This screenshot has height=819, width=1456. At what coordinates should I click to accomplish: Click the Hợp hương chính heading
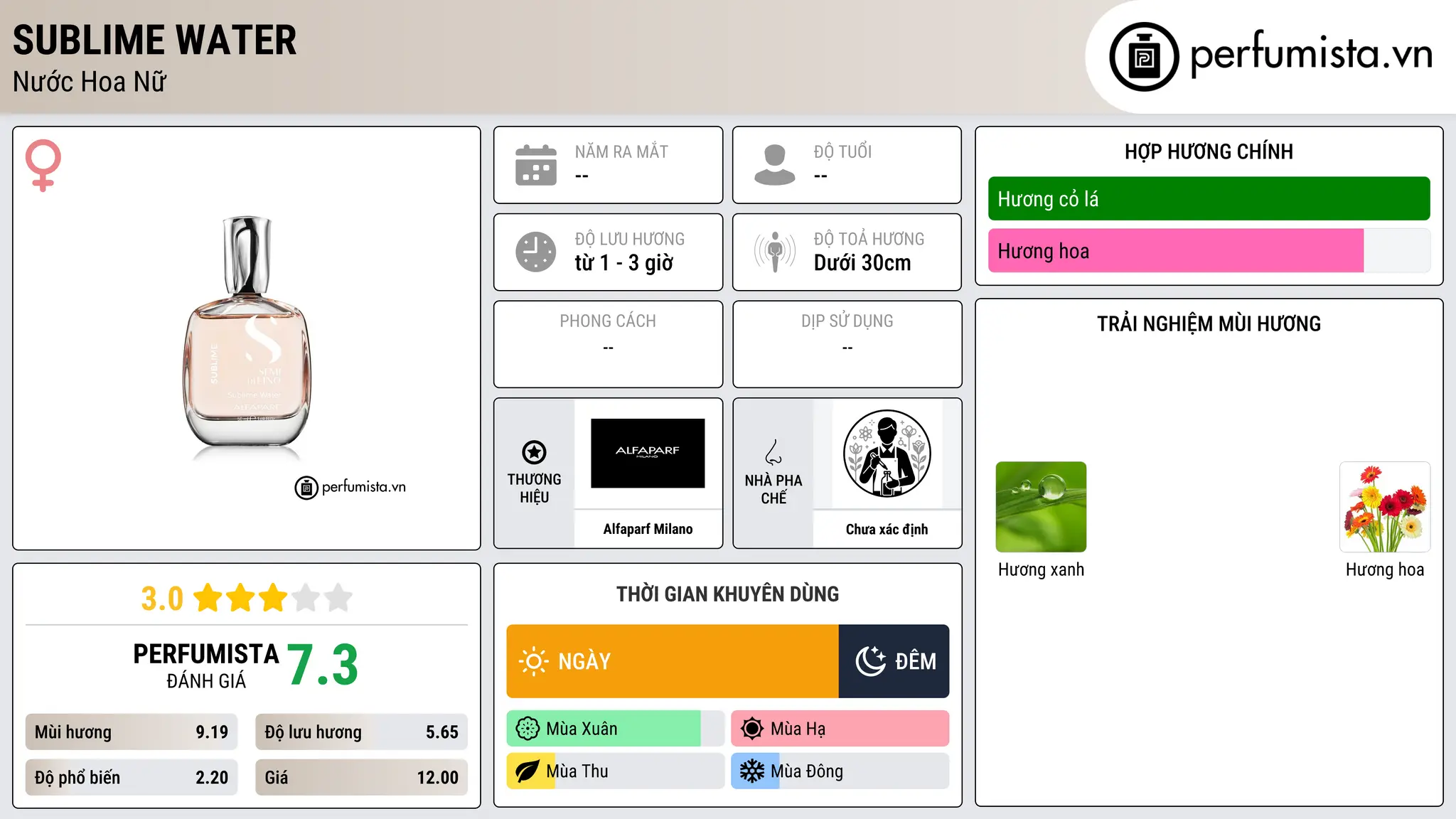point(1209,151)
